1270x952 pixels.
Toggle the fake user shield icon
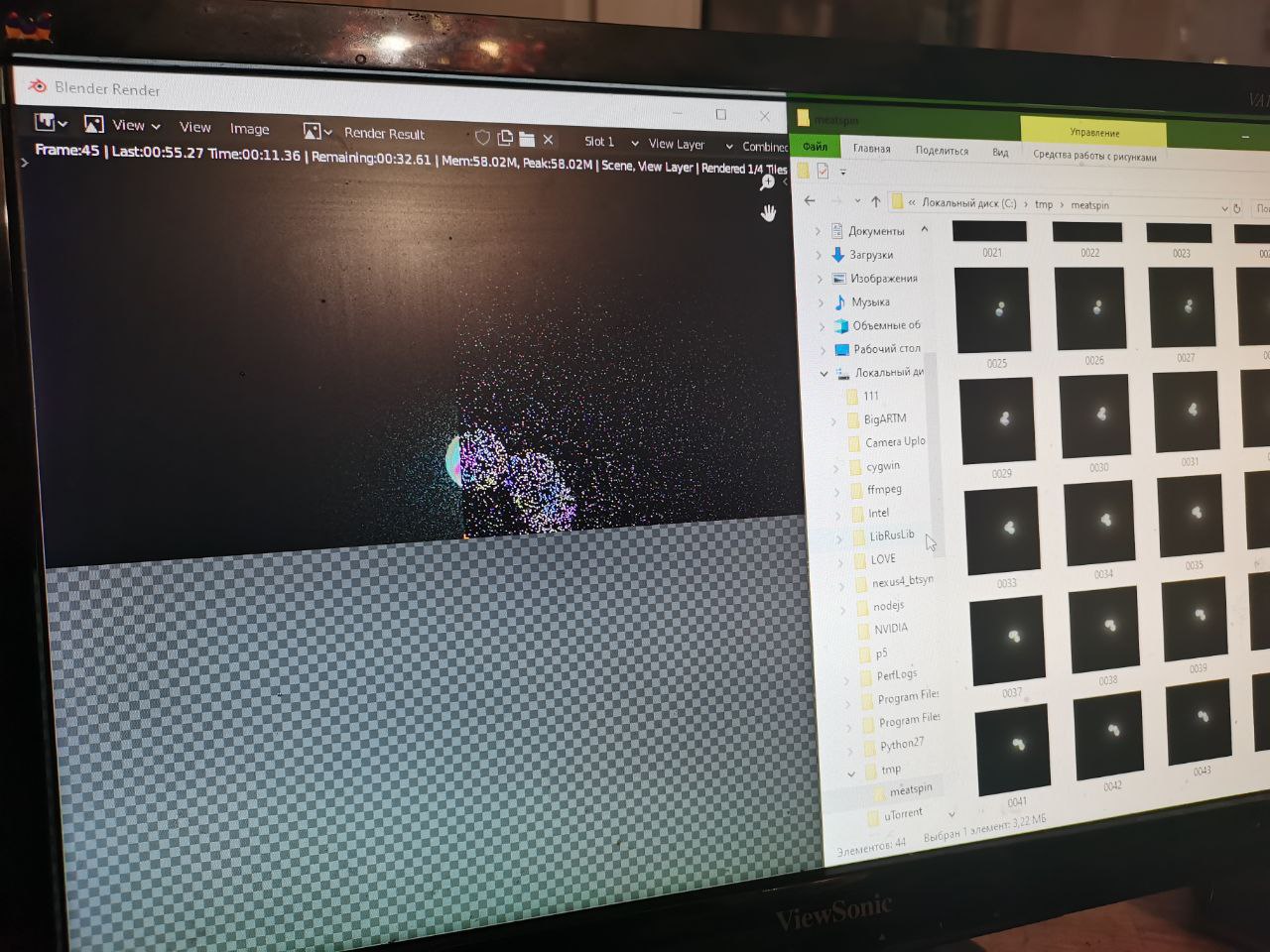pyautogui.click(x=482, y=138)
